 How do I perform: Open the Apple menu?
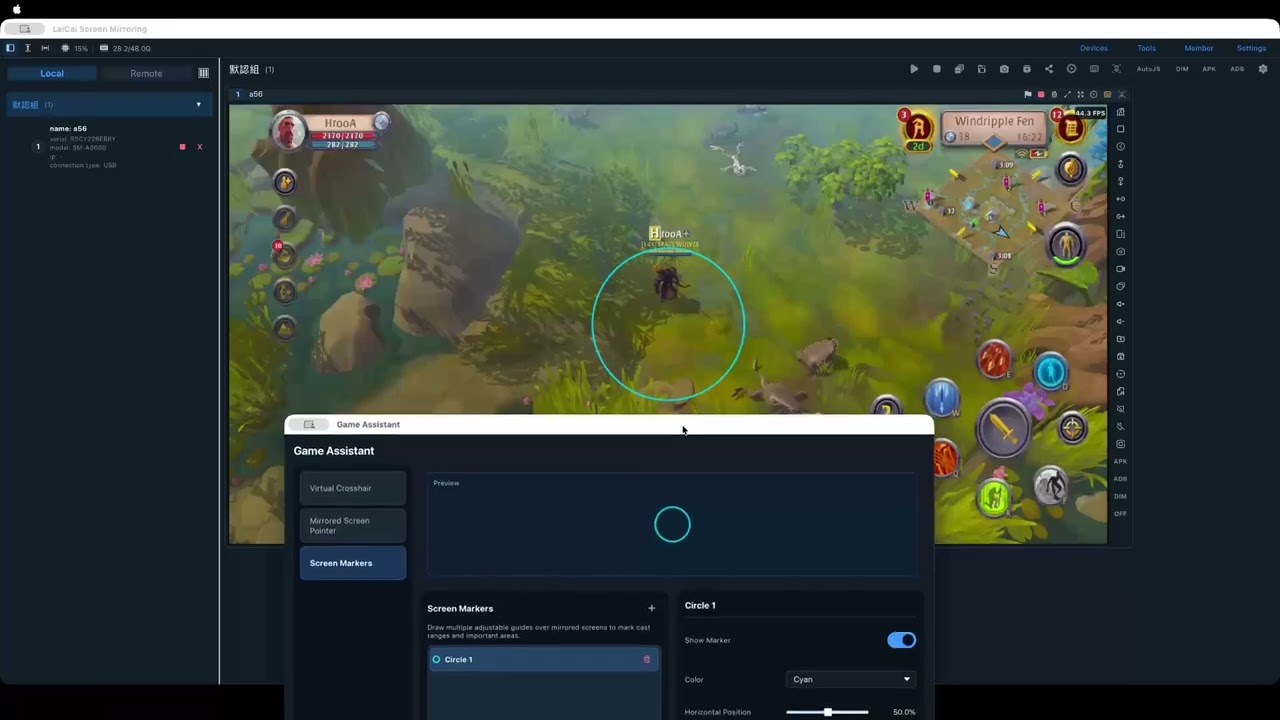coord(16,9)
